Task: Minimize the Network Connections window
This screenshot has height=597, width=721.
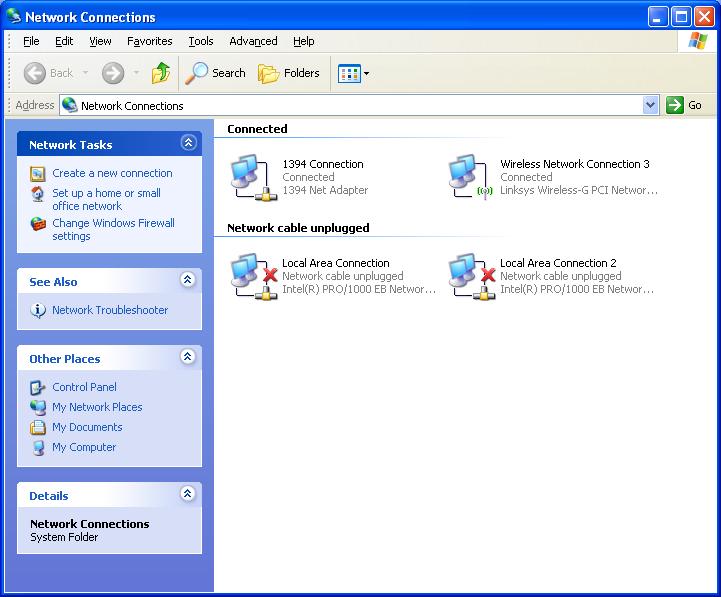Action: pyautogui.click(x=658, y=17)
